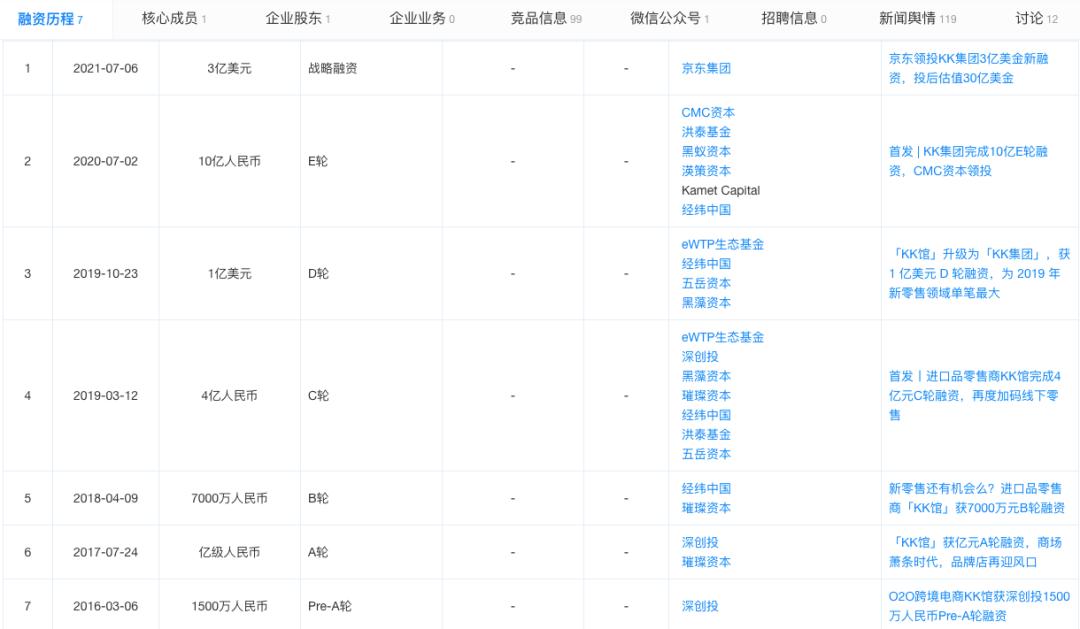The height and width of the screenshot is (629, 1080).
Task: Open the 招聘信息 tab
Action: (793, 19)
